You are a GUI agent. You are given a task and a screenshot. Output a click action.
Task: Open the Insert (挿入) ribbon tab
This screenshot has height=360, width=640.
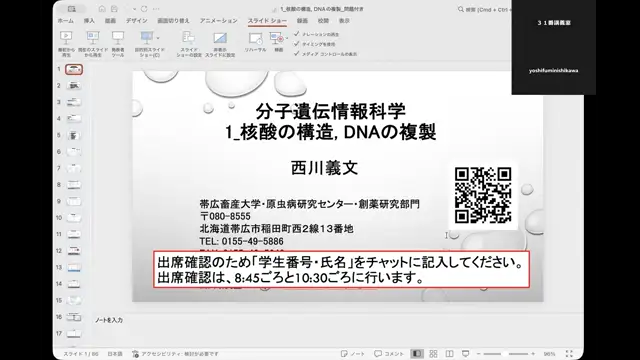89,21
